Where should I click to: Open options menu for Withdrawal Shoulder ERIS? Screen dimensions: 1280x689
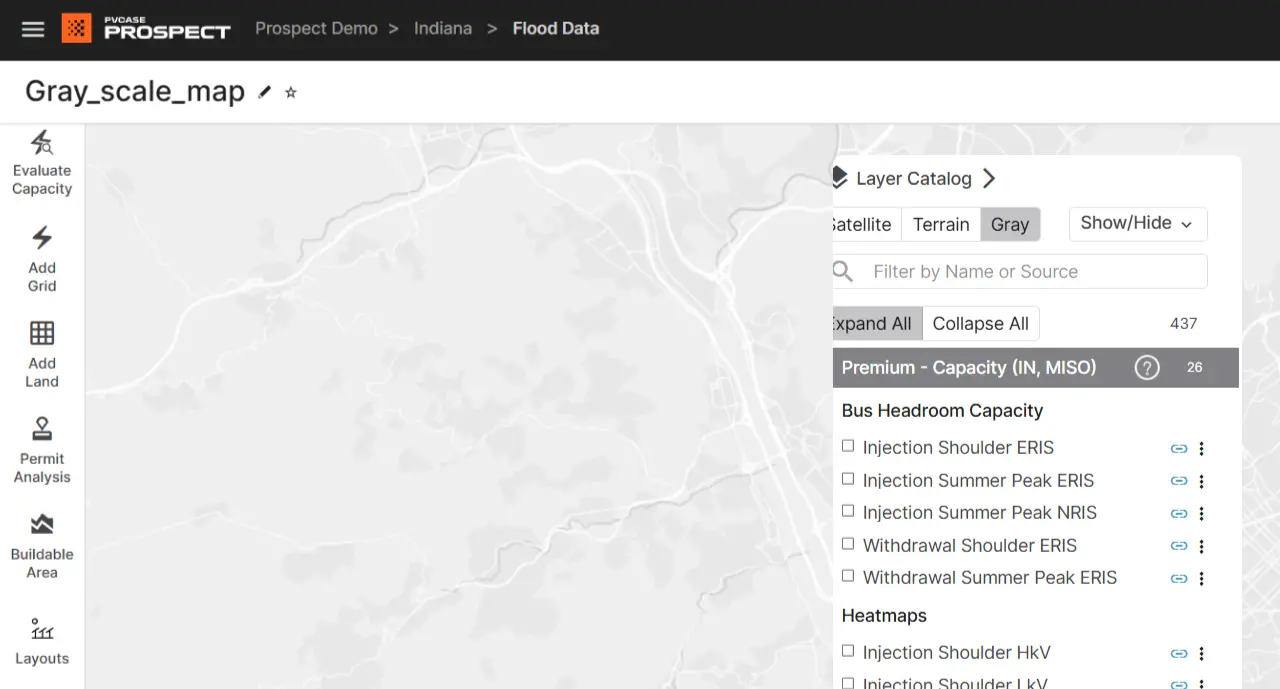point(1202,546)
